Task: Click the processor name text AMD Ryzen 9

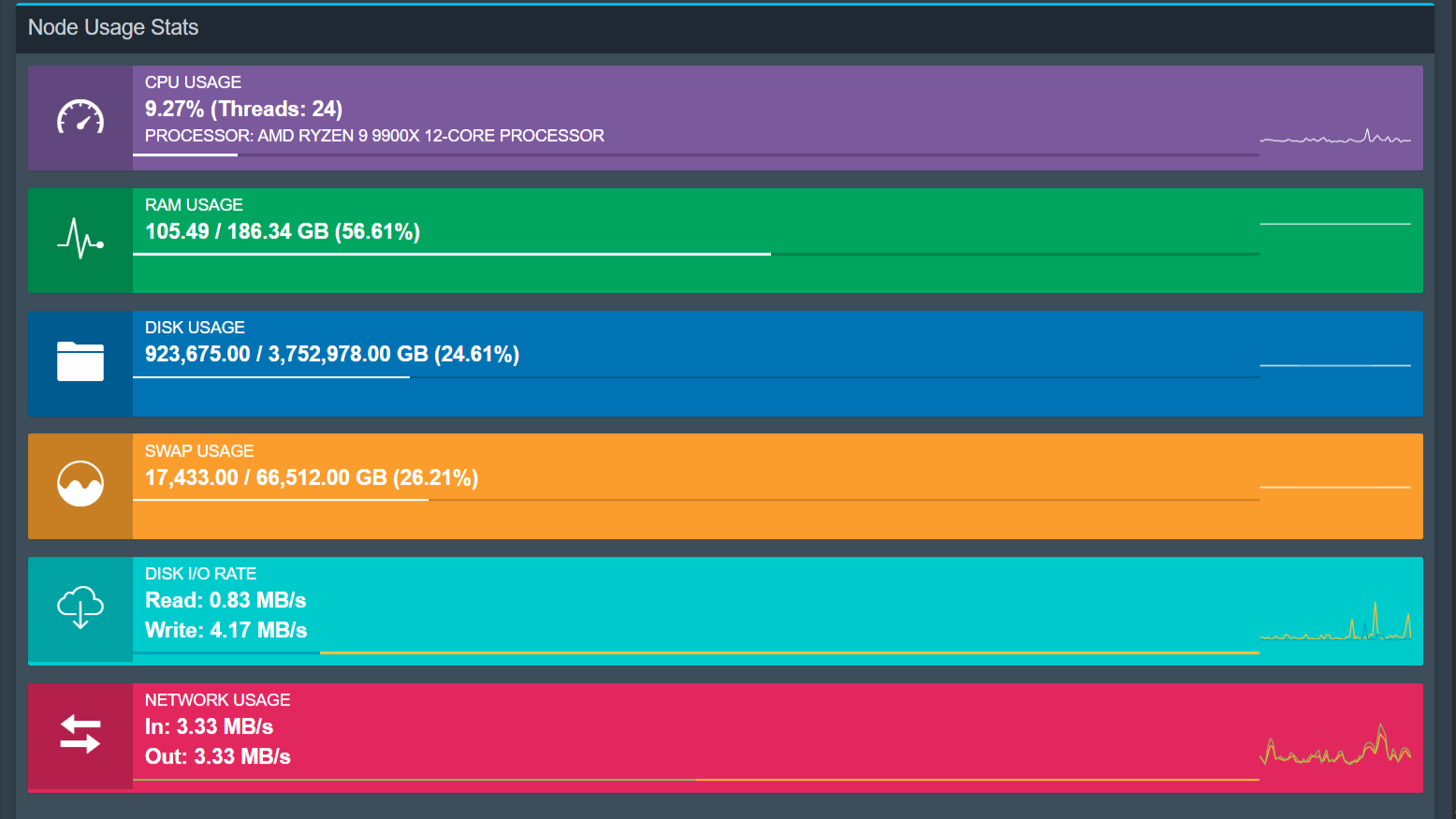Action: (374, 136)
